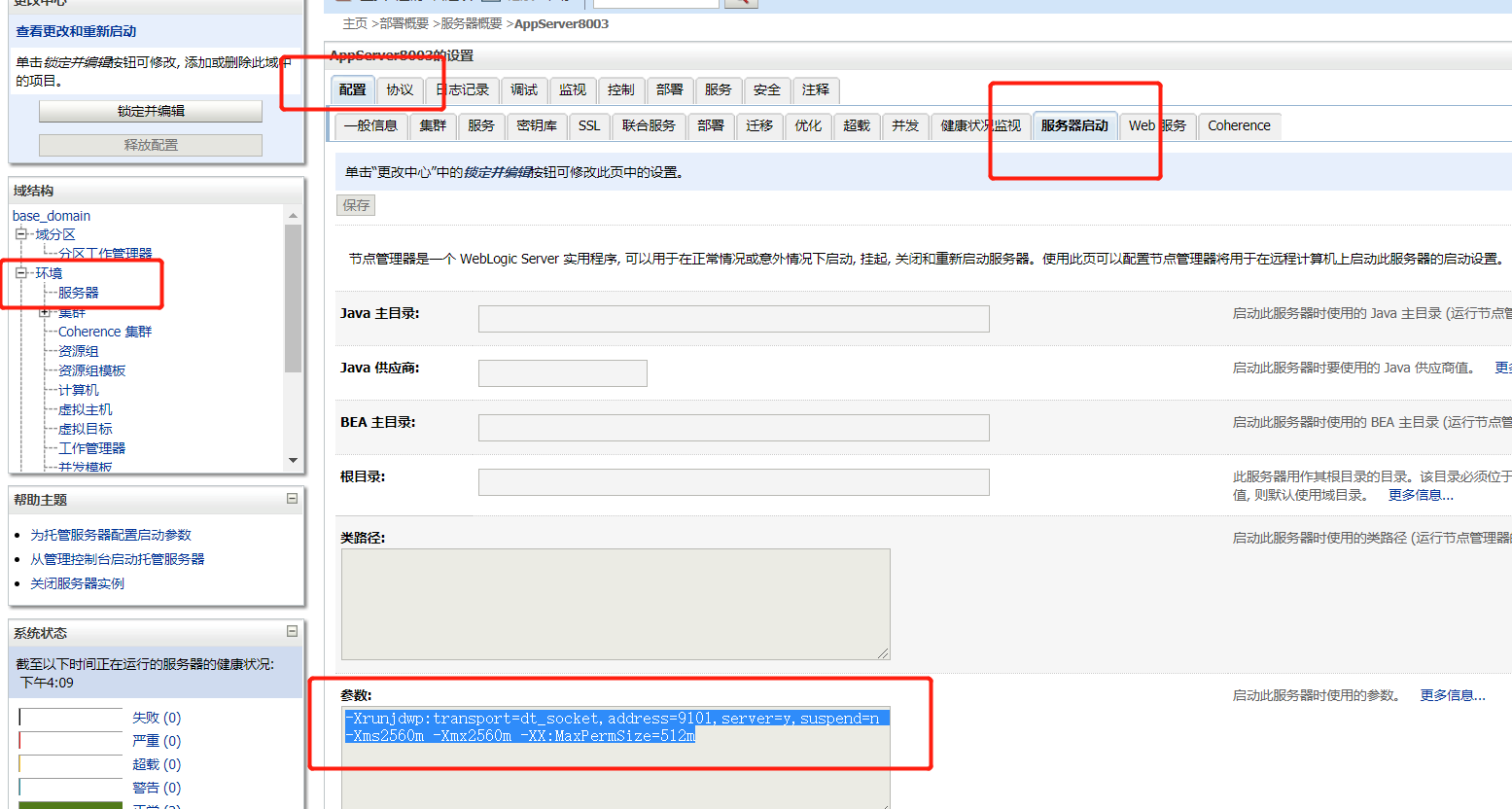The width and height of the screenshot is (1512, 809).
Task: Open 计算机 in the tree
Action: [x=79, y=390]
